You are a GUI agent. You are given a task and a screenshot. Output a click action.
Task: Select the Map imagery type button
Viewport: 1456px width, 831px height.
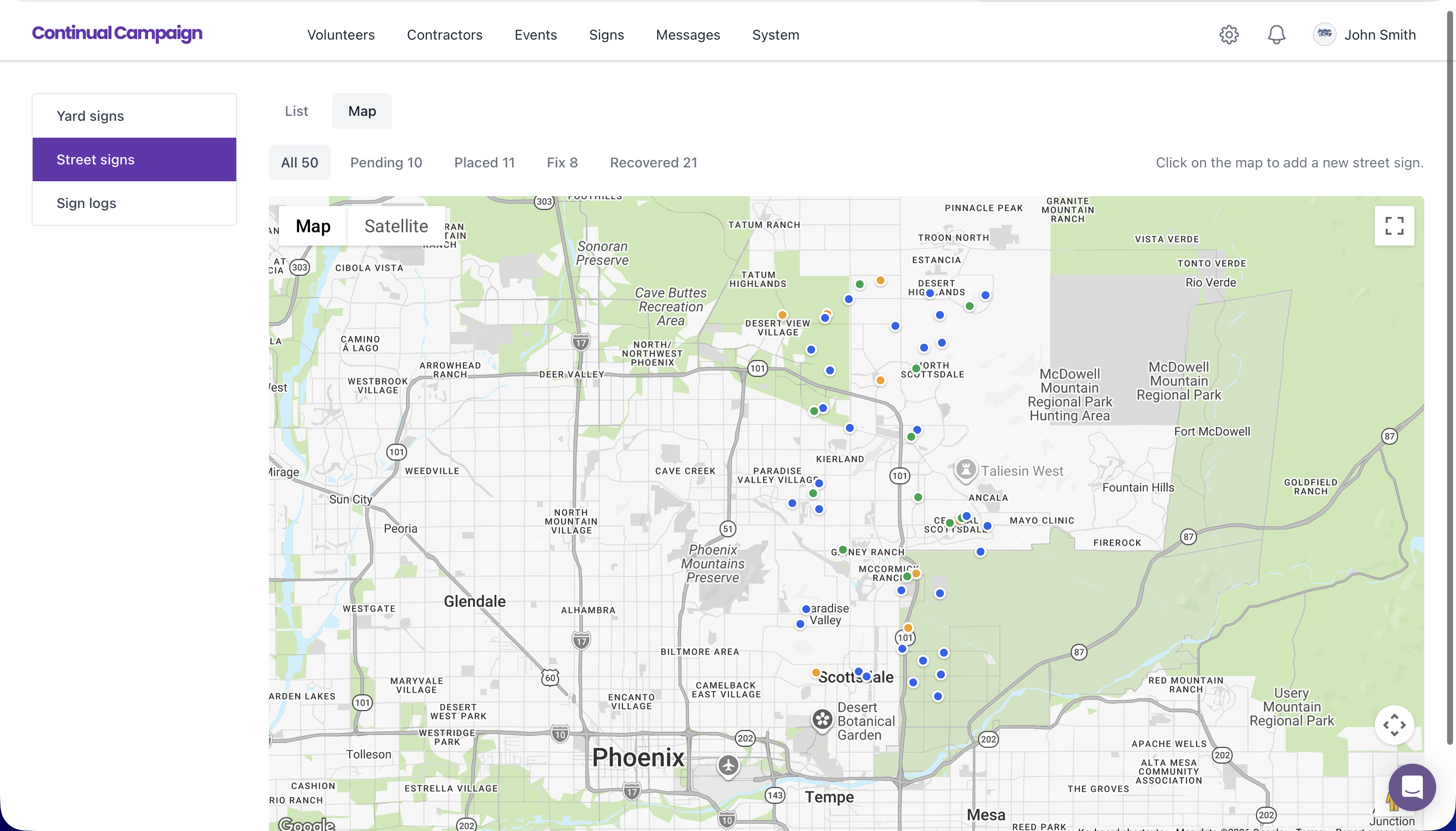click(x=313, y=226)
